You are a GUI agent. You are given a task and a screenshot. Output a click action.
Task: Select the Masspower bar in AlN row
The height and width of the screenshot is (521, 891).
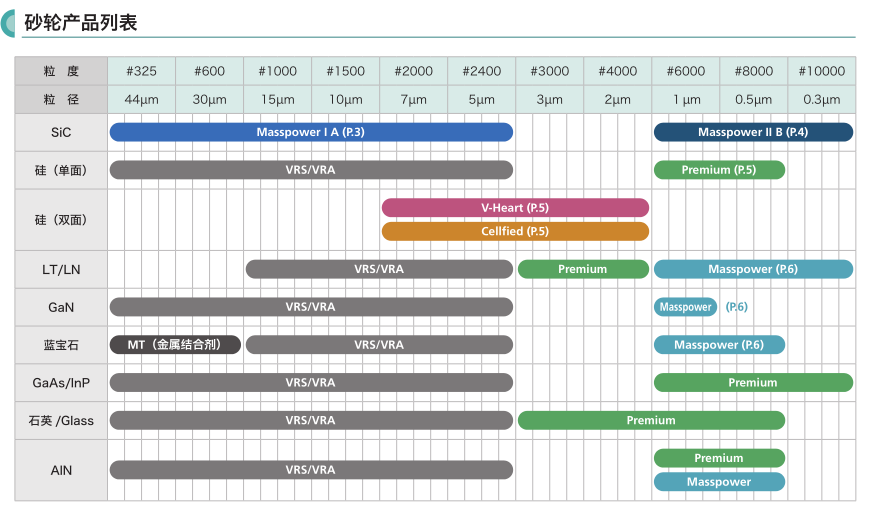[x=719, y=482]
